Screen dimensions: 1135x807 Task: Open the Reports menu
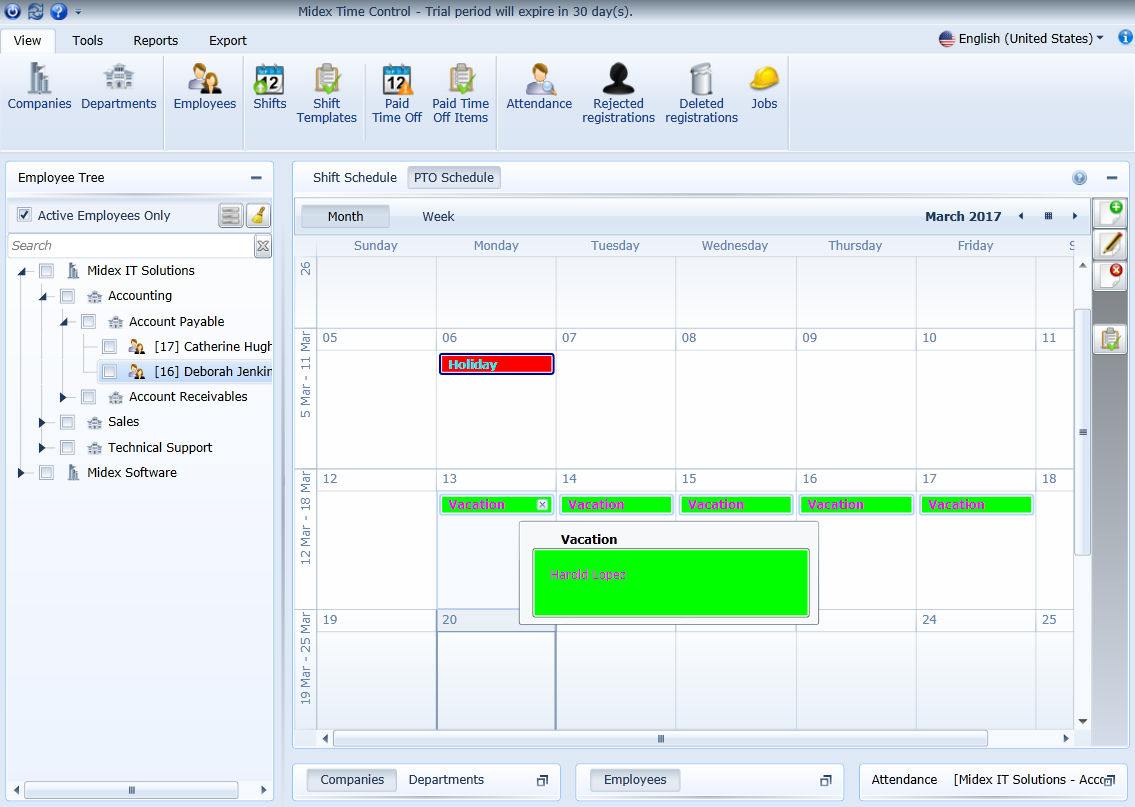pyautogui.click(x=155, y=41)
